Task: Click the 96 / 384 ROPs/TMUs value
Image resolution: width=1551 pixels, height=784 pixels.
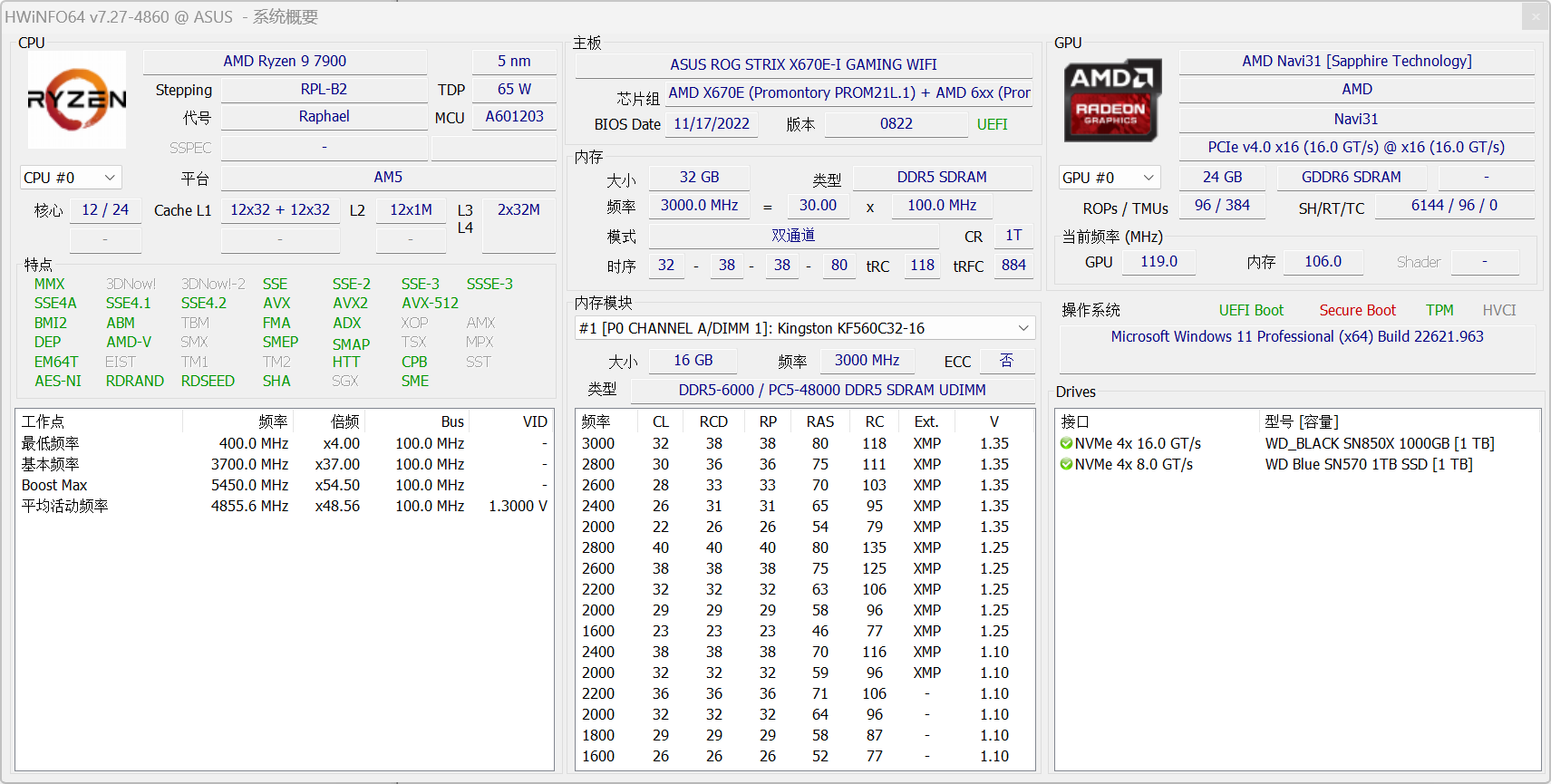Action: (1222, 205)
